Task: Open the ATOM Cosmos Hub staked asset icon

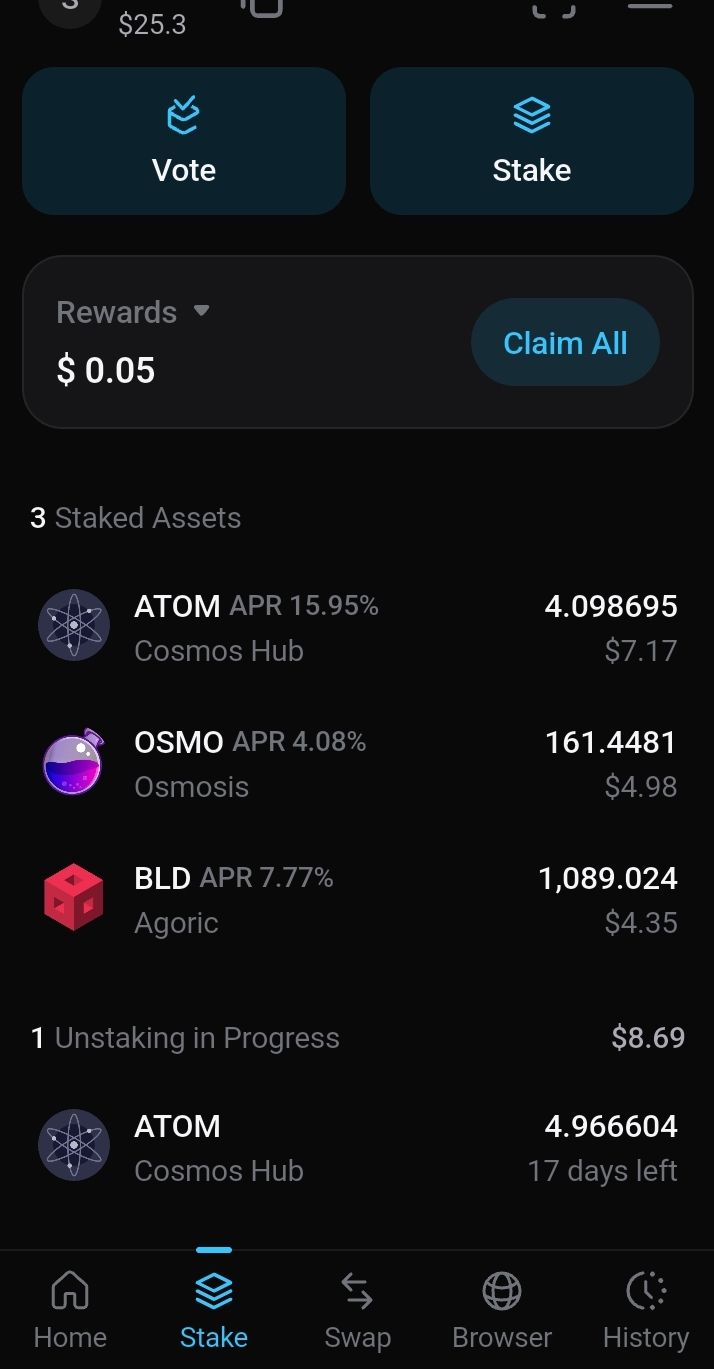Action: [73, 625]
